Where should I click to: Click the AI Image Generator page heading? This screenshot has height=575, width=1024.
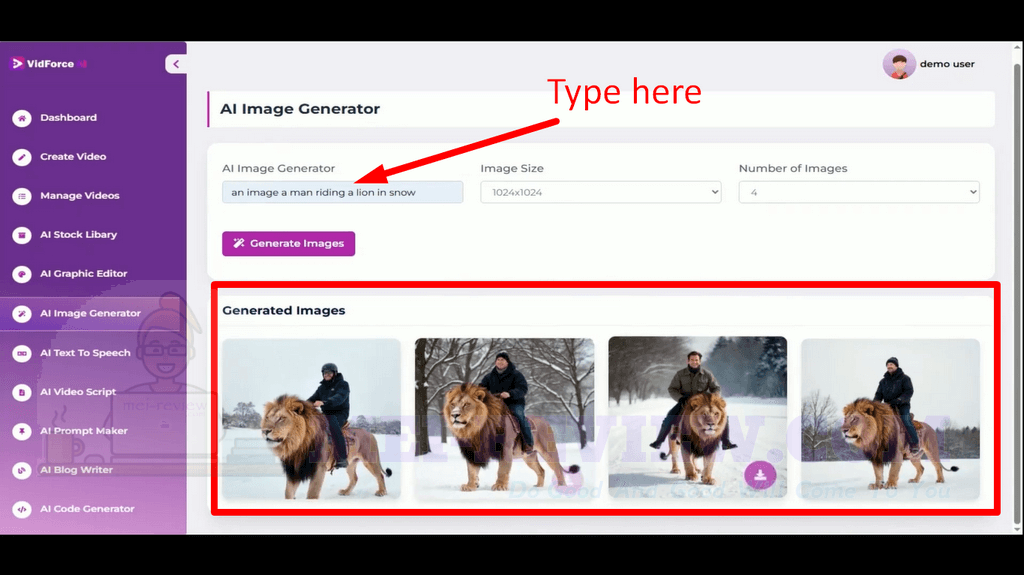click(x=300, y=109)
